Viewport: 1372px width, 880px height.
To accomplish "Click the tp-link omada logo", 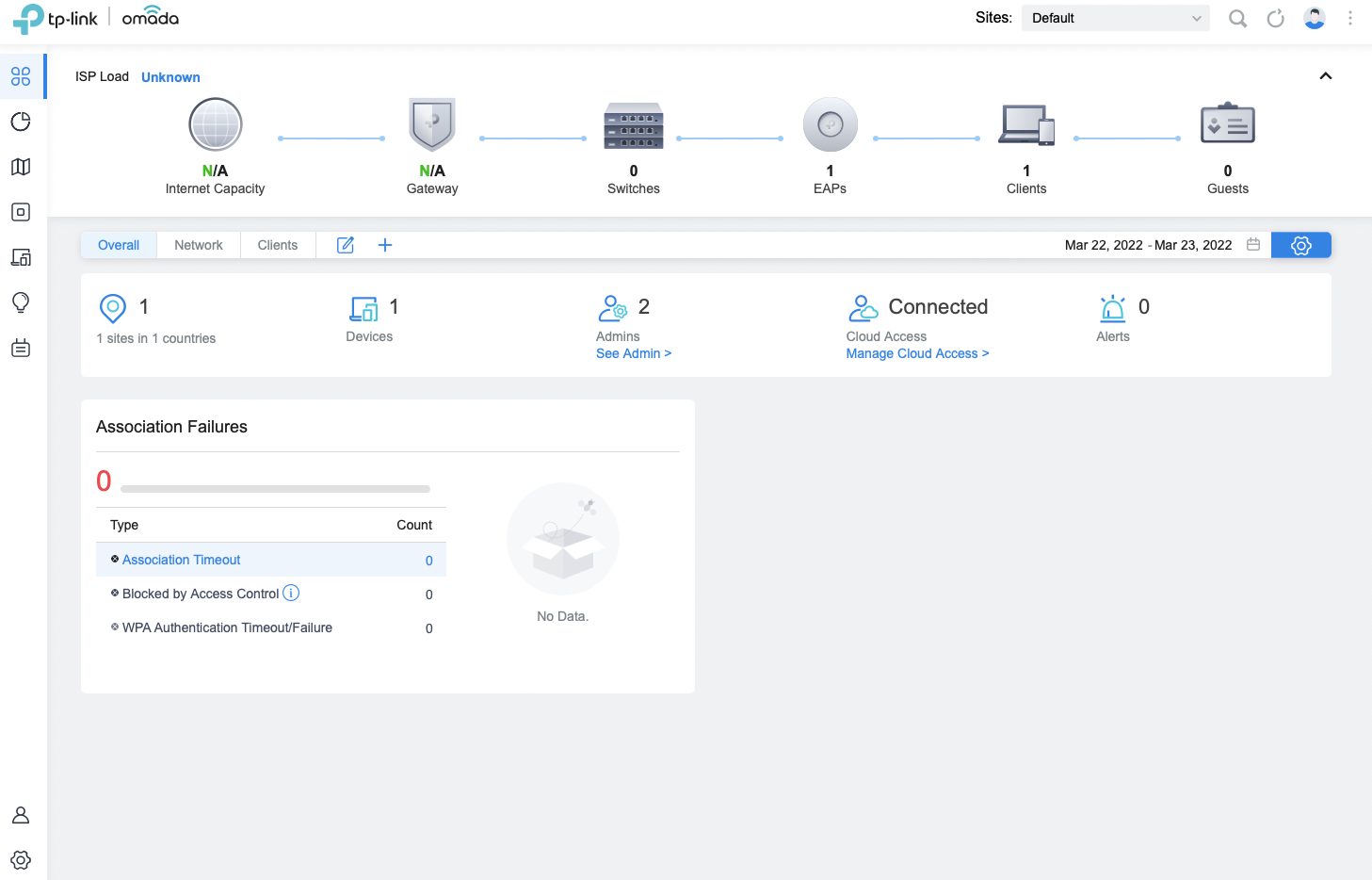I will [x=95, y=18].
